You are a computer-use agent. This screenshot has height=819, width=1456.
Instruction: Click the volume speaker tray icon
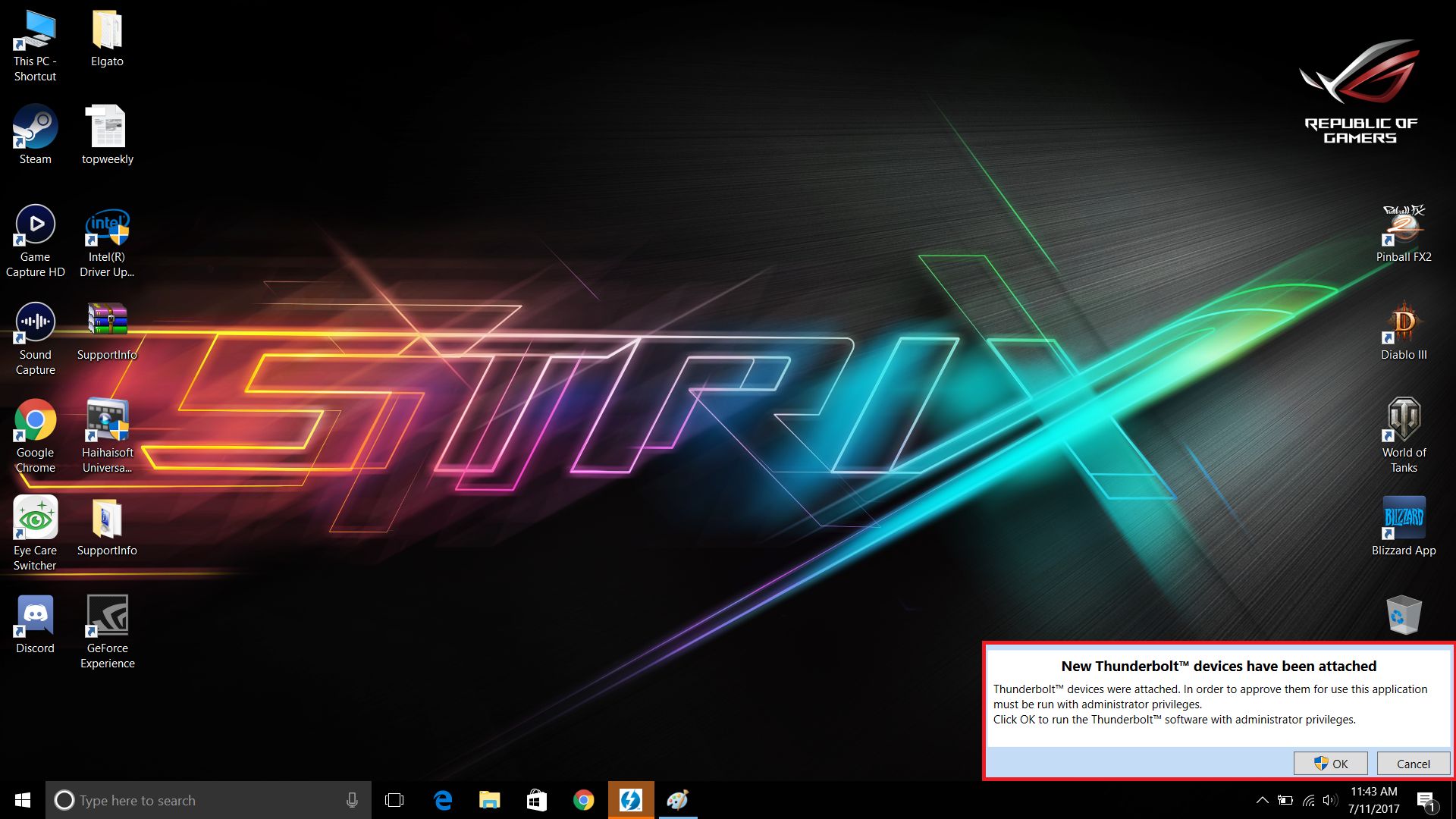click(x=1330, y=800)
